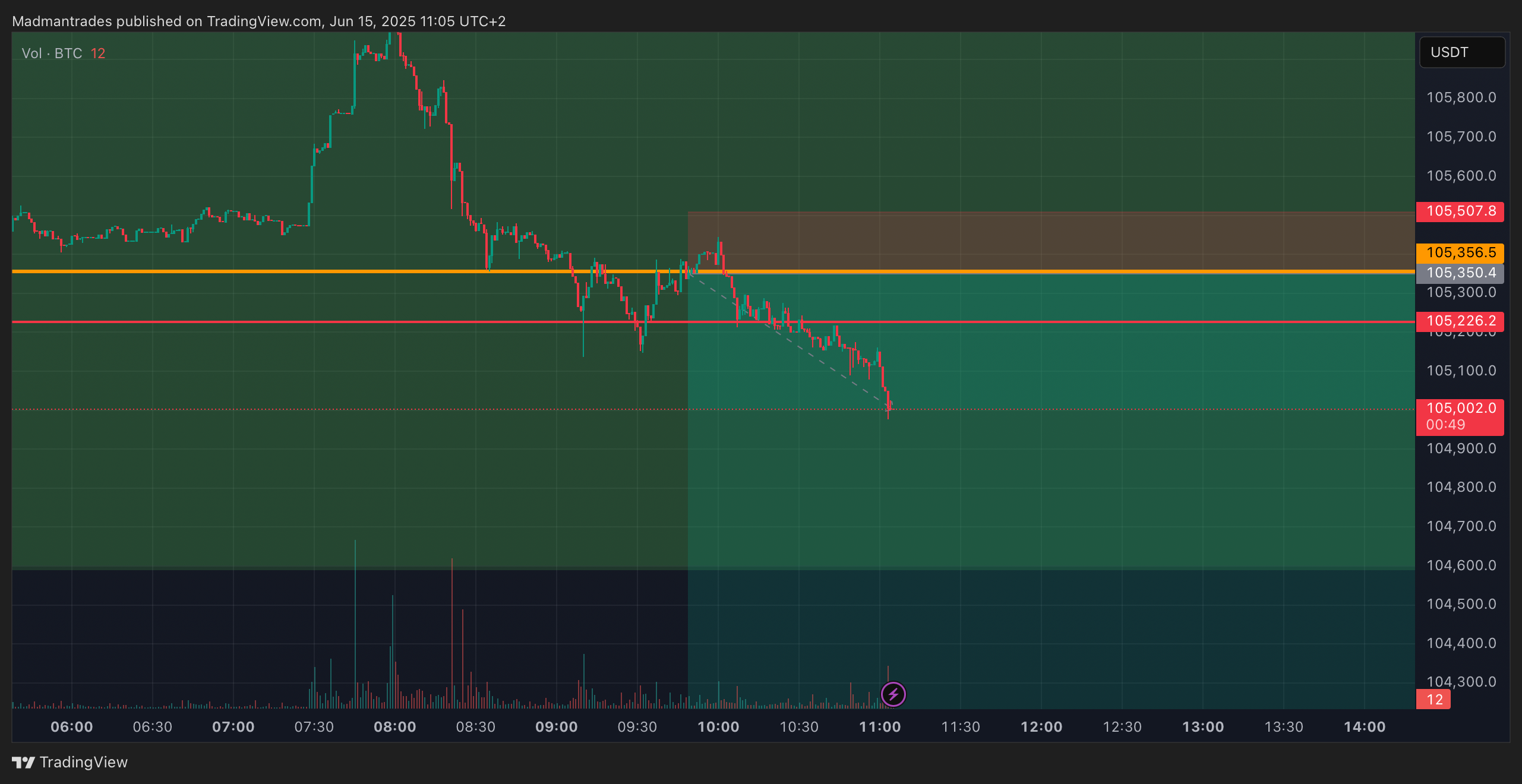Click the 104,900.0 price axis label
Viewport: 1522px width, 784px height.
(x=1461, y=448)
